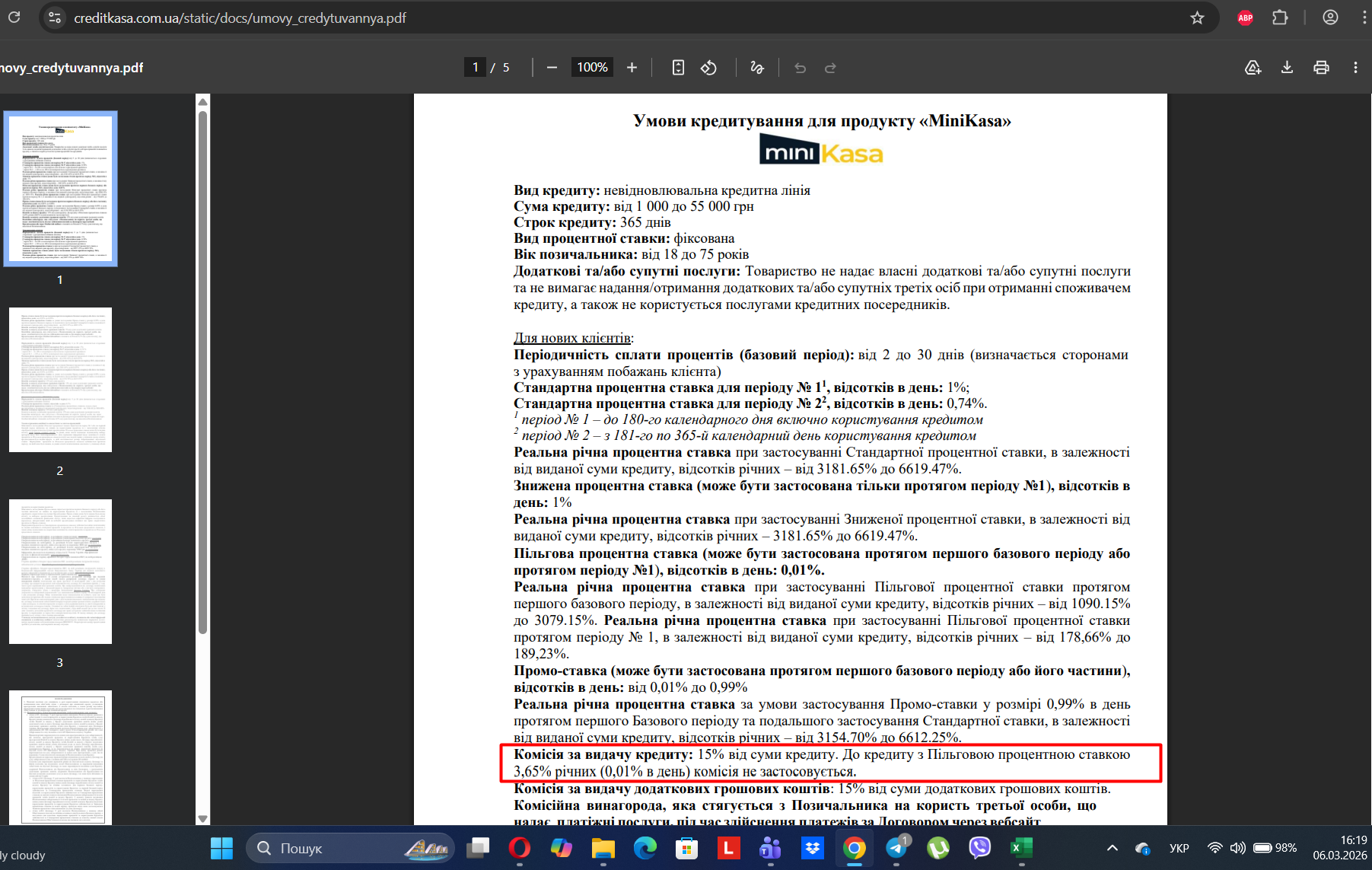This screenshot has height=870, width=1372.
Task: Open File Explorer from the taskbar
Action: 603,848
